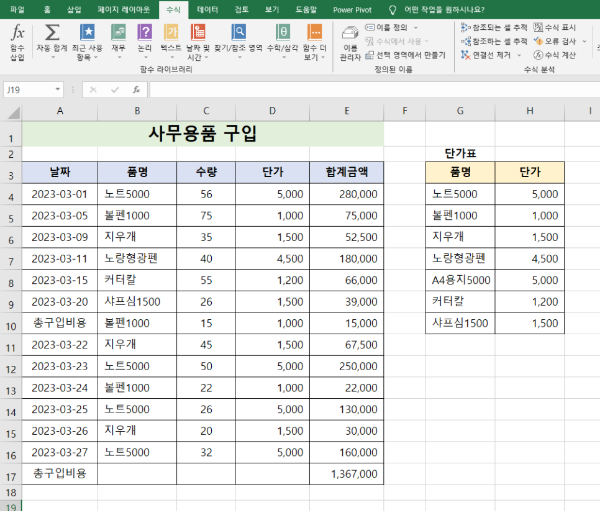Switch to the Review (검토) tab
The image size is (600, 511).
[x=241, y=10]
